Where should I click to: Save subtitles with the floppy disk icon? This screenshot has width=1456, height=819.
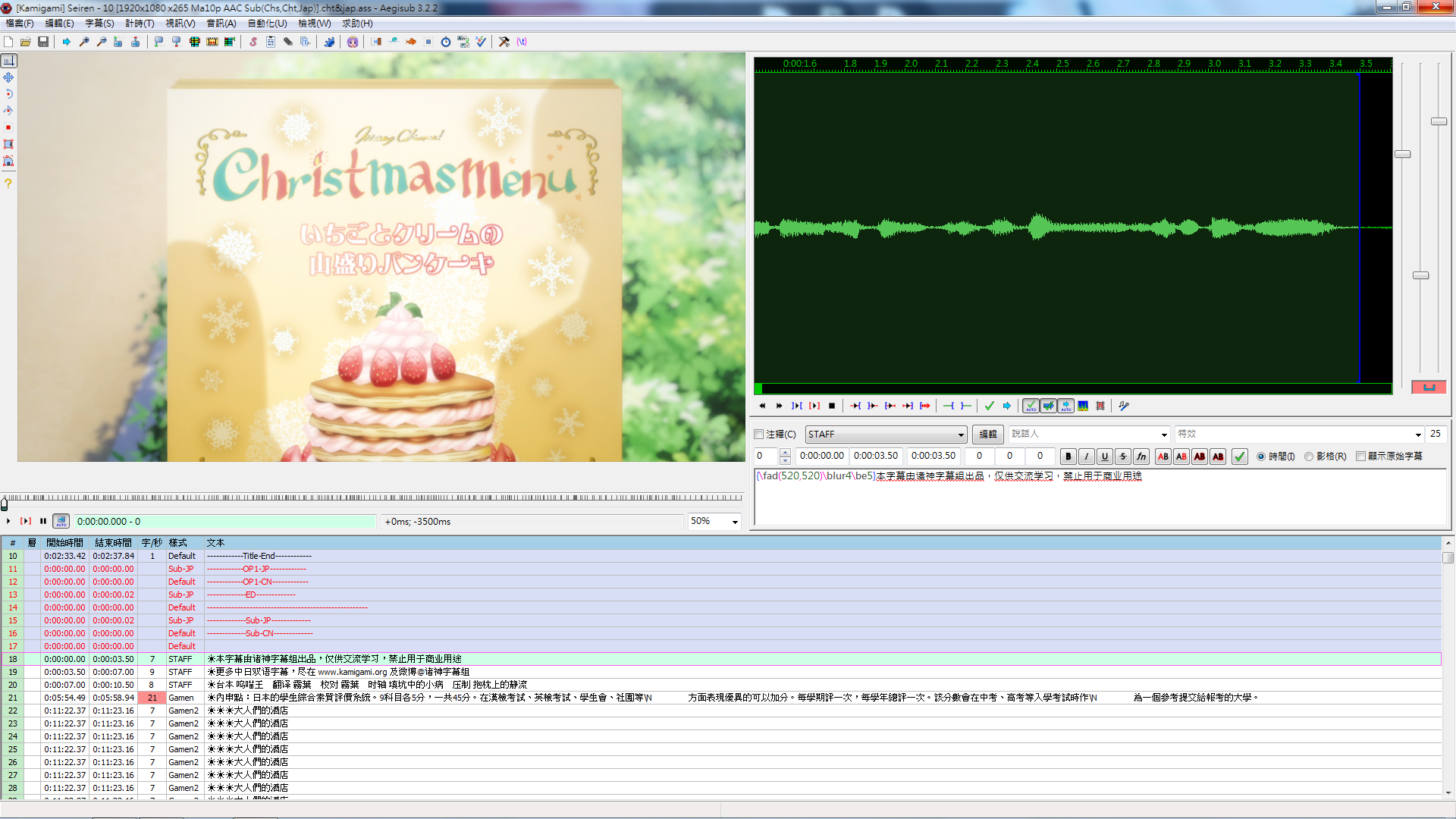43,42
